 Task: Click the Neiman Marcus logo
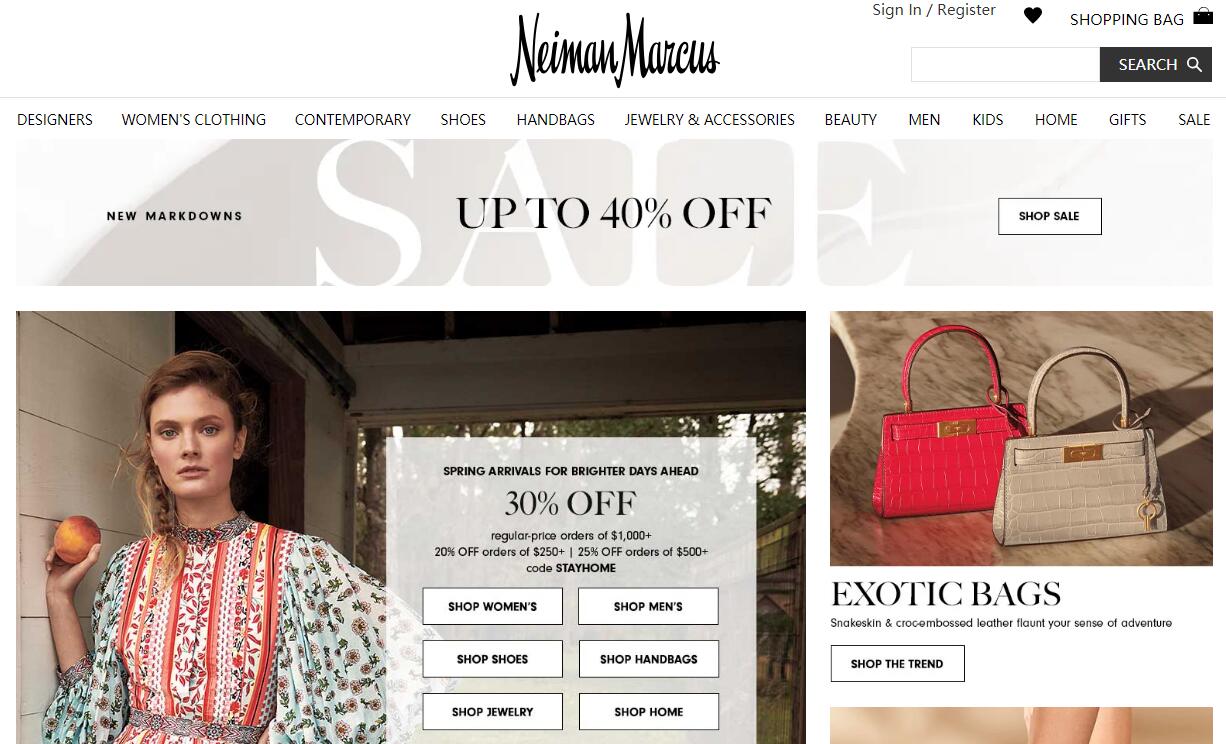click(614, 50)
